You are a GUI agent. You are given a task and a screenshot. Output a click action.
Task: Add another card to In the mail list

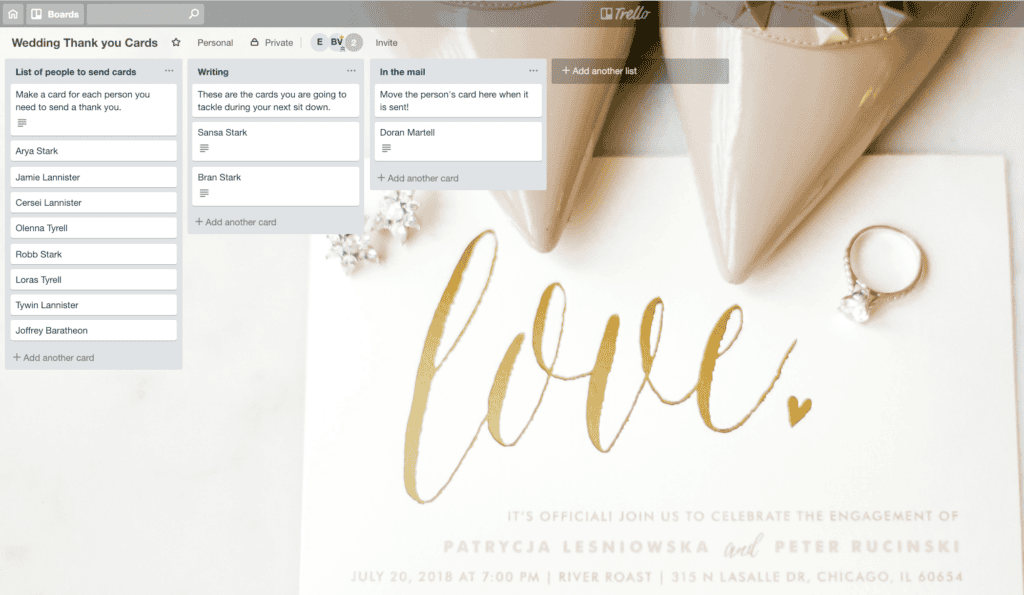[x=418, y=178]
